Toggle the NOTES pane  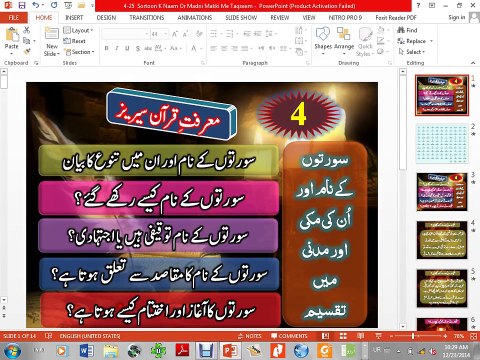pos(249,336)
